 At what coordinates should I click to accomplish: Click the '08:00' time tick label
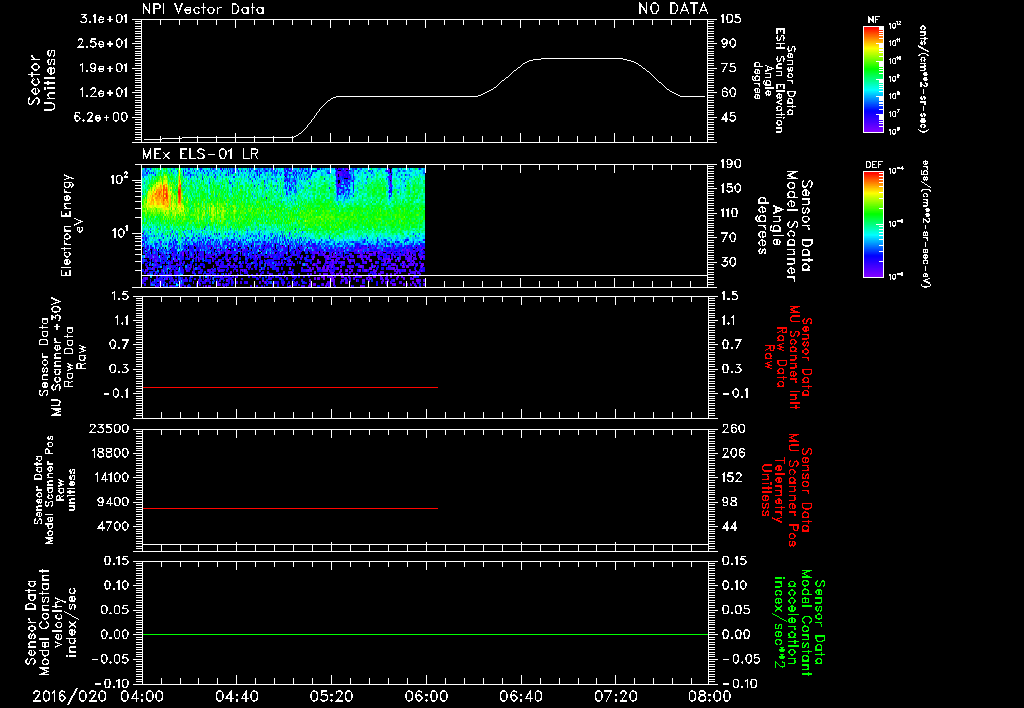point(710,696)
